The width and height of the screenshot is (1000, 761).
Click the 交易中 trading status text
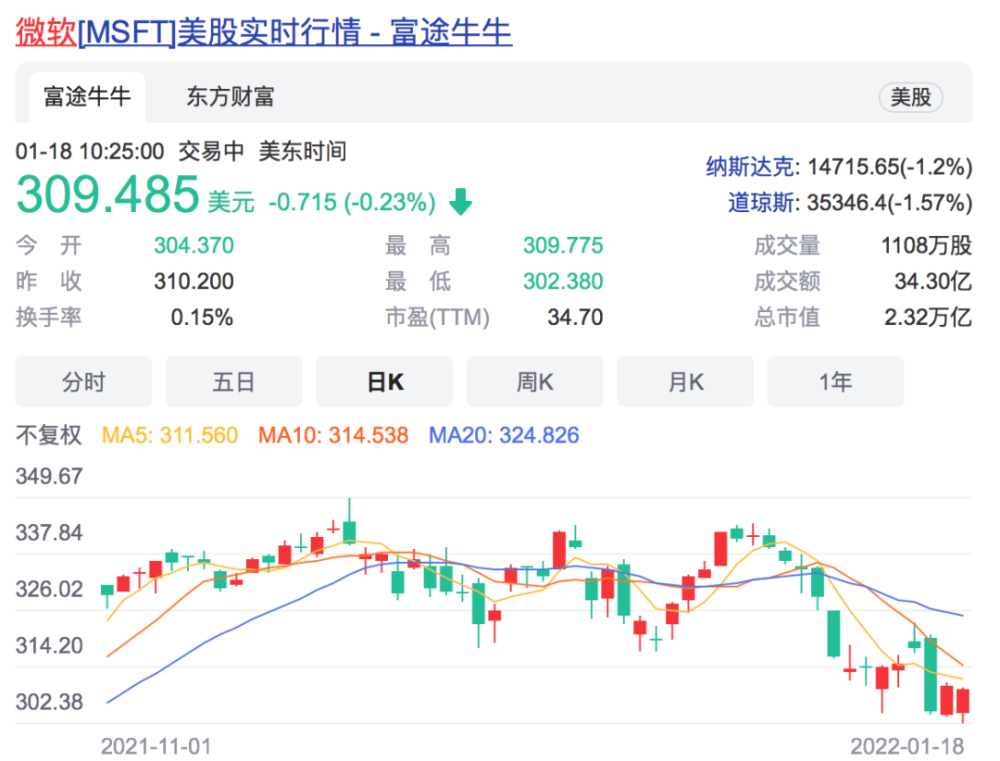click(211, 152)
